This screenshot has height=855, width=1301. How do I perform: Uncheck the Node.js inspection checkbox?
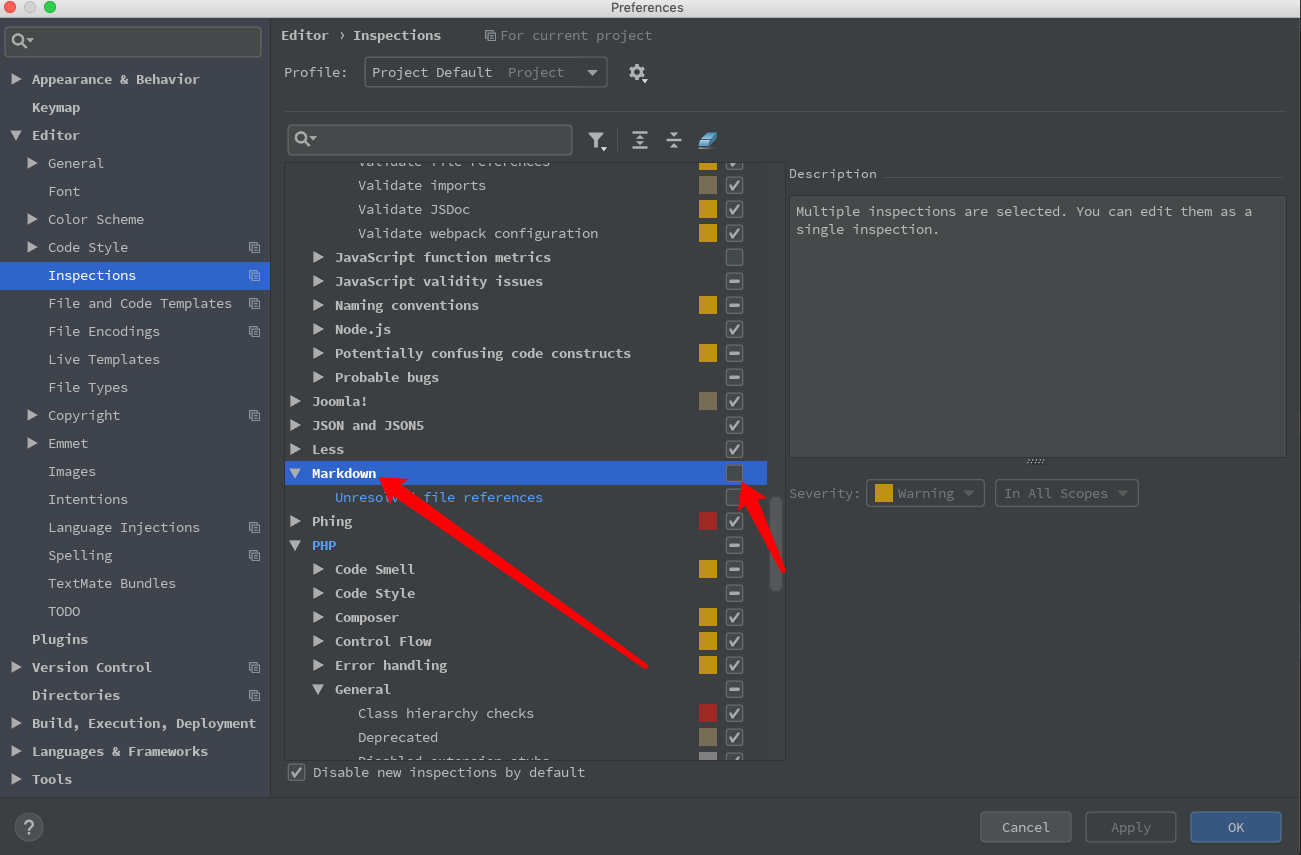734,329
